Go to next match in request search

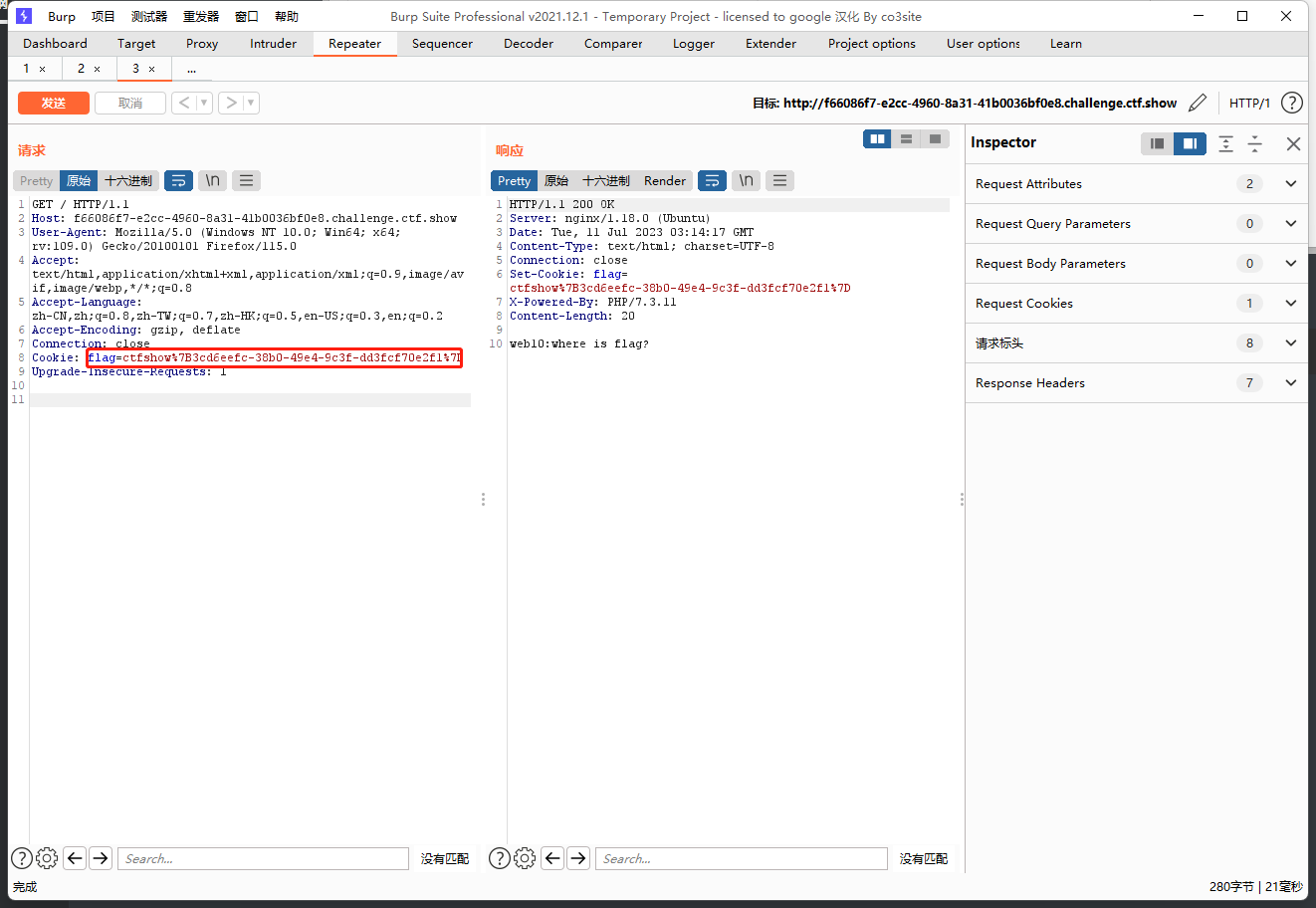[101, 858]
